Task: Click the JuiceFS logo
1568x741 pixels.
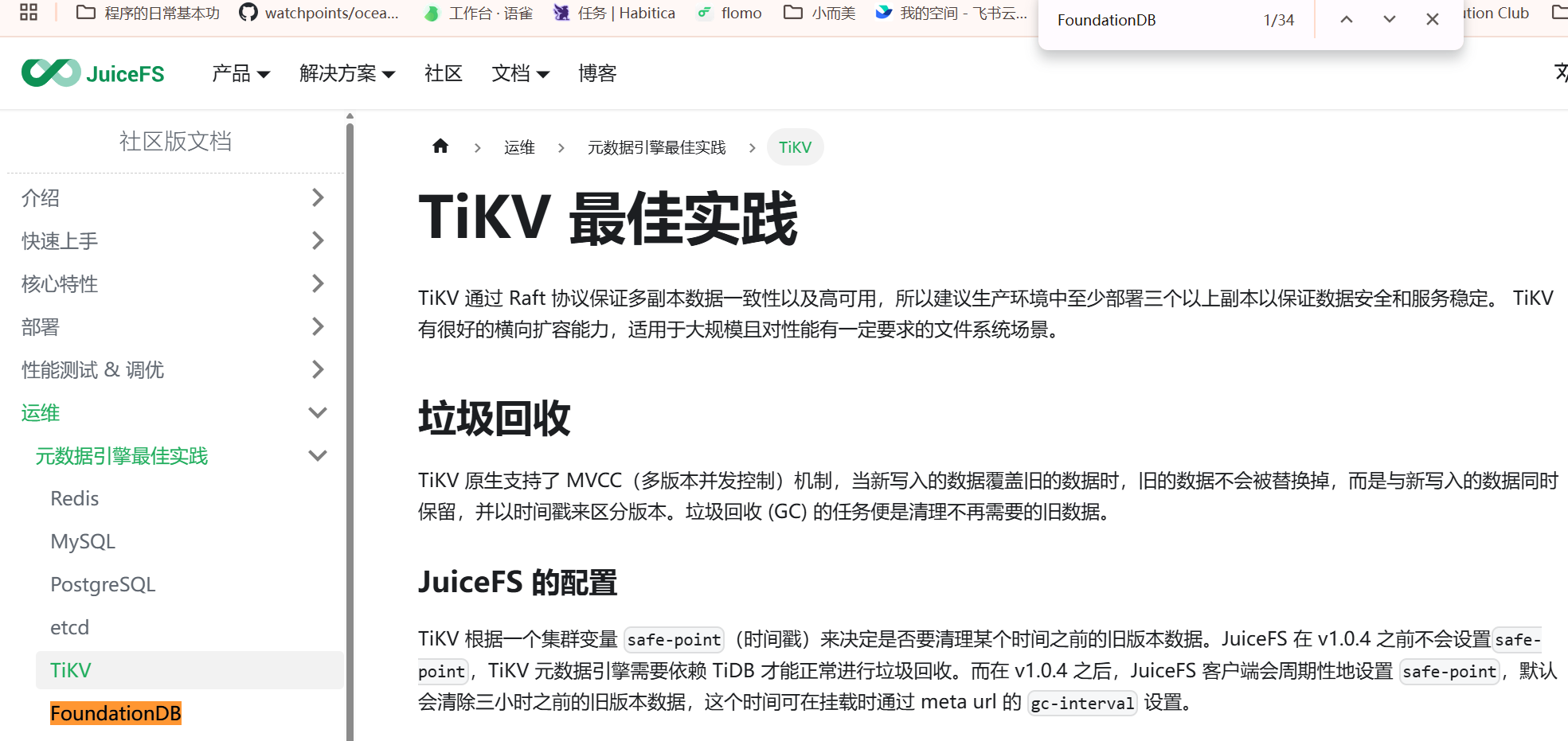Action: point(93,73)
